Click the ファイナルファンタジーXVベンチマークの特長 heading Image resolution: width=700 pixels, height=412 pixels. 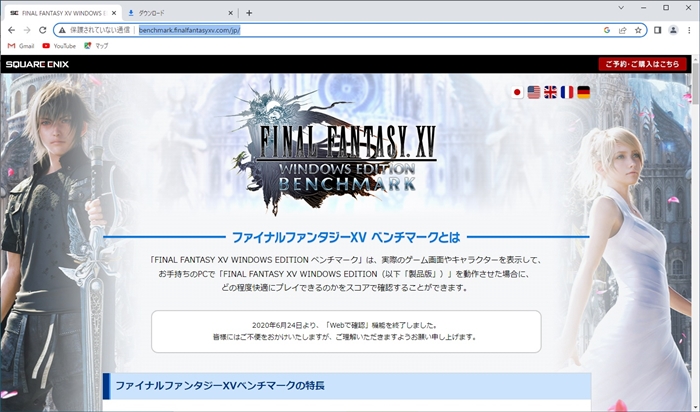pyautogui.click(x=220, y=386)
